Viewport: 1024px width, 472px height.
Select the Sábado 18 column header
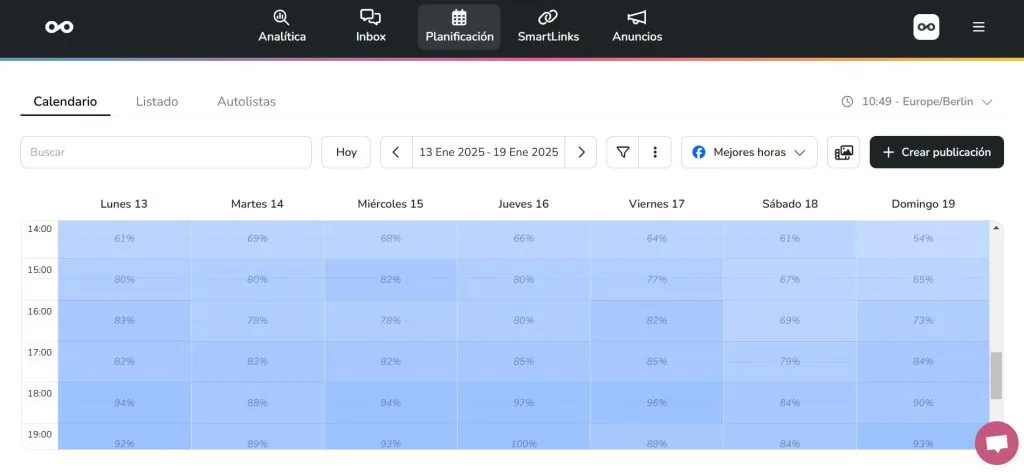pyautogui.click(x=790, y=204)
